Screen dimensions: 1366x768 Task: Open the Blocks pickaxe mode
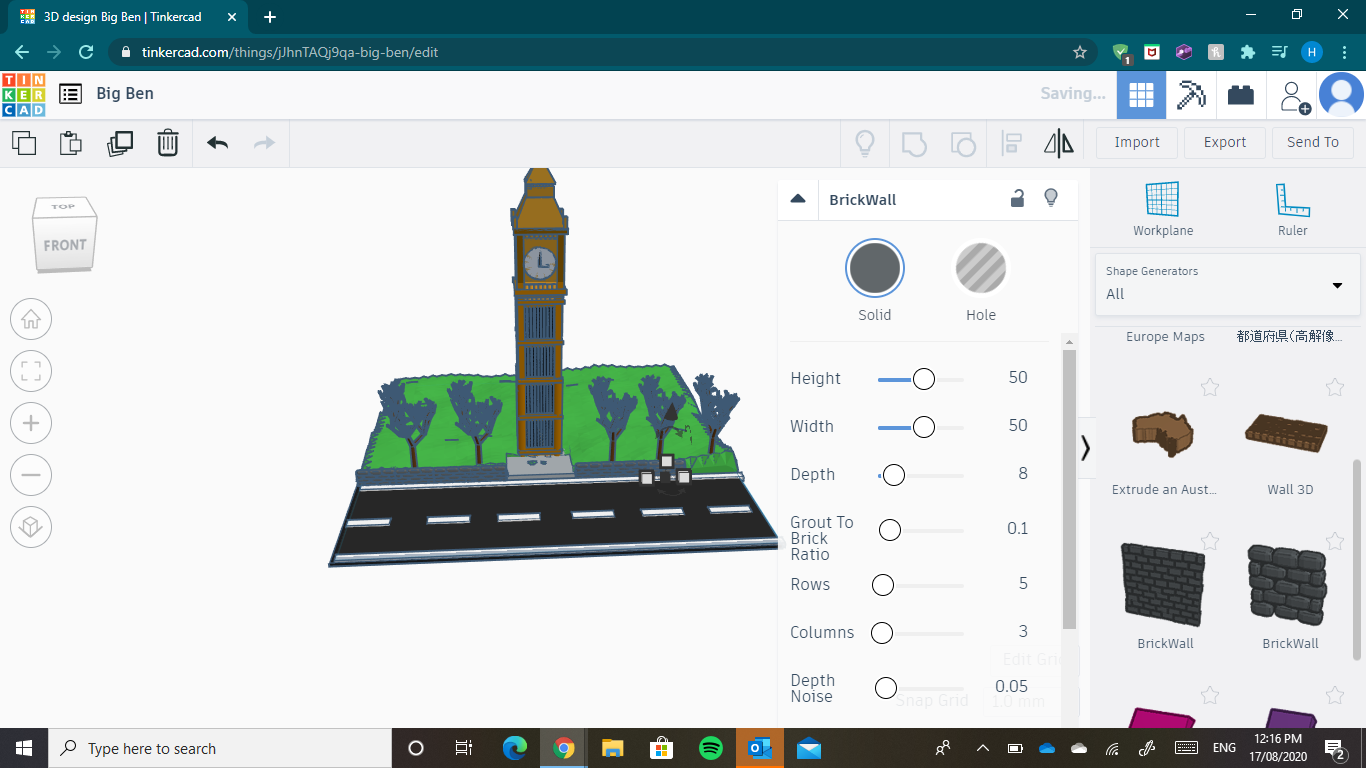[1191, 95]
